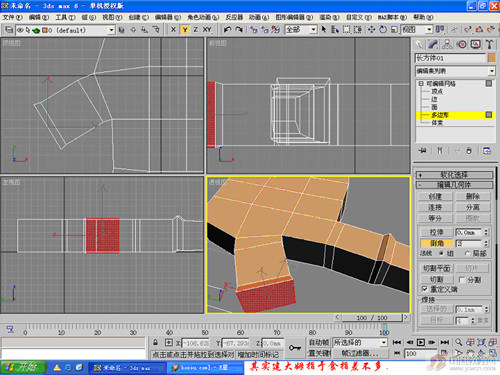Image resolution: width=500 pixels, height=375 pixels.
Task: Open the Modify command panel tab
Action: pos(433,44)
